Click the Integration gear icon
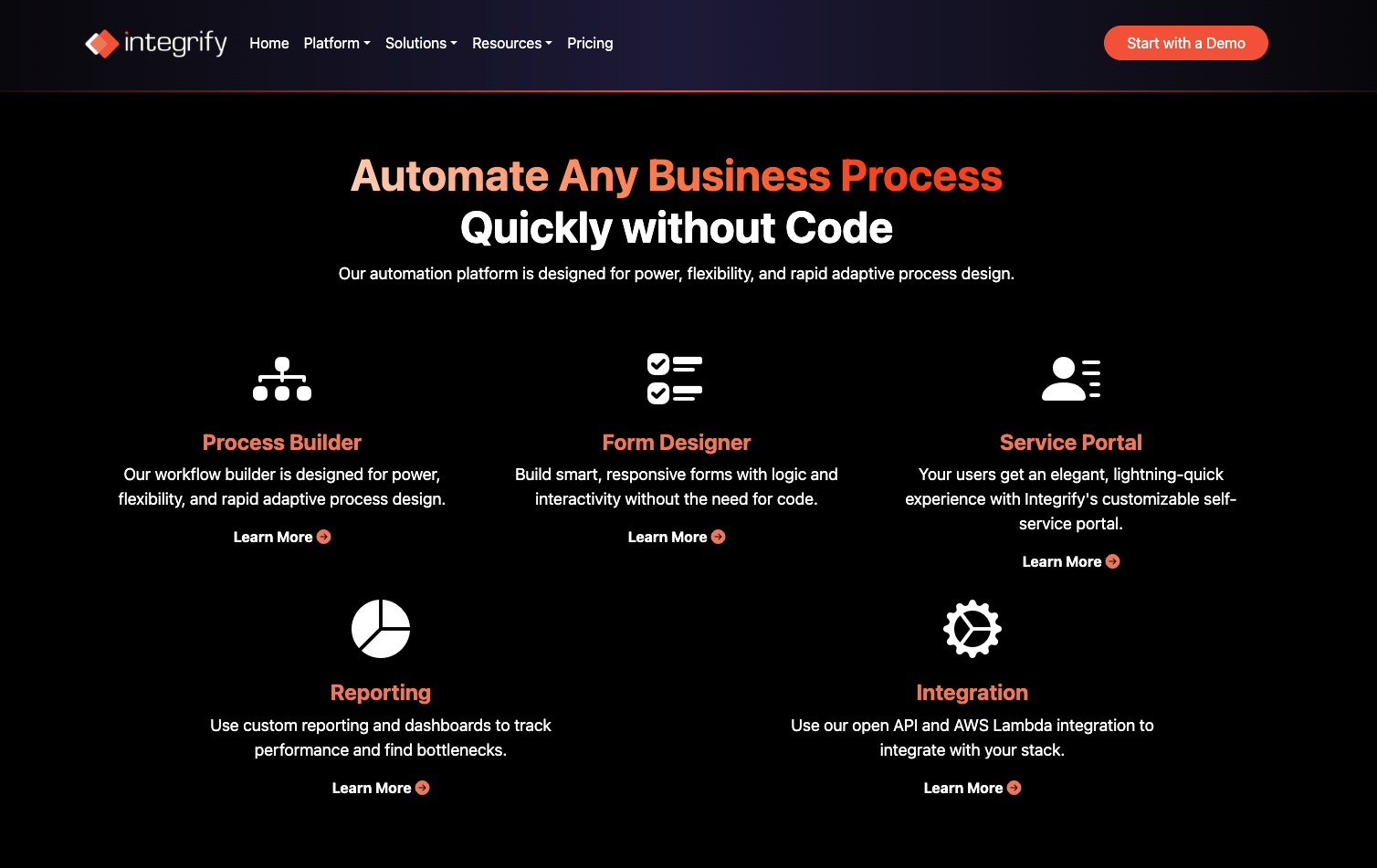This screenshot has width=1377, height=868. pos(972,629)
